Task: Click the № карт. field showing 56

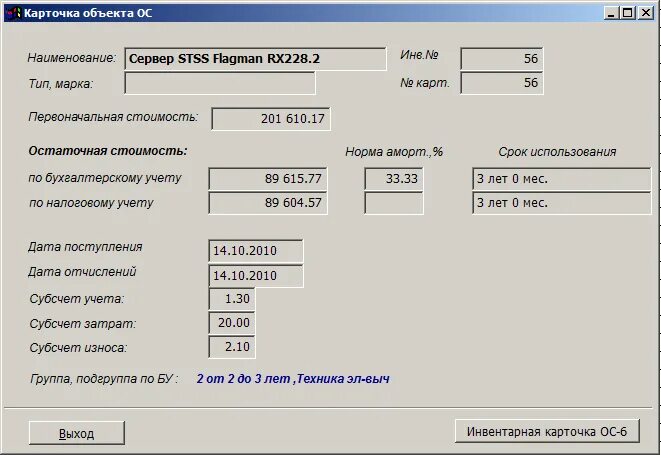Action: 501,83
